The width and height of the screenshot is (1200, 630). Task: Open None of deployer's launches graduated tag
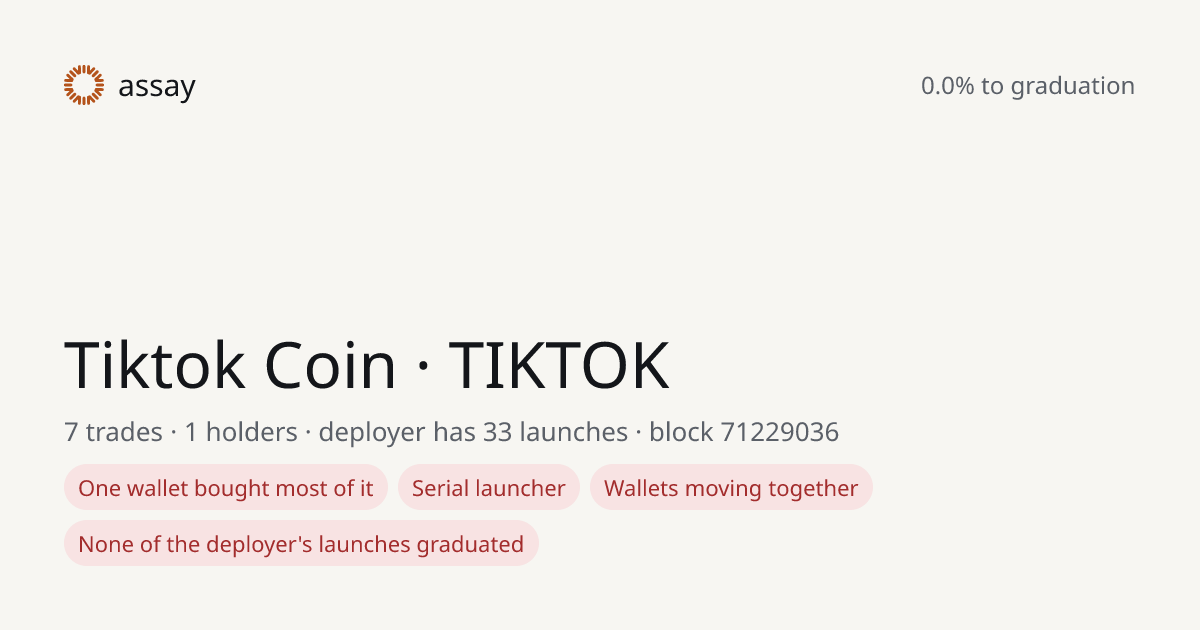tap(301, 543)
